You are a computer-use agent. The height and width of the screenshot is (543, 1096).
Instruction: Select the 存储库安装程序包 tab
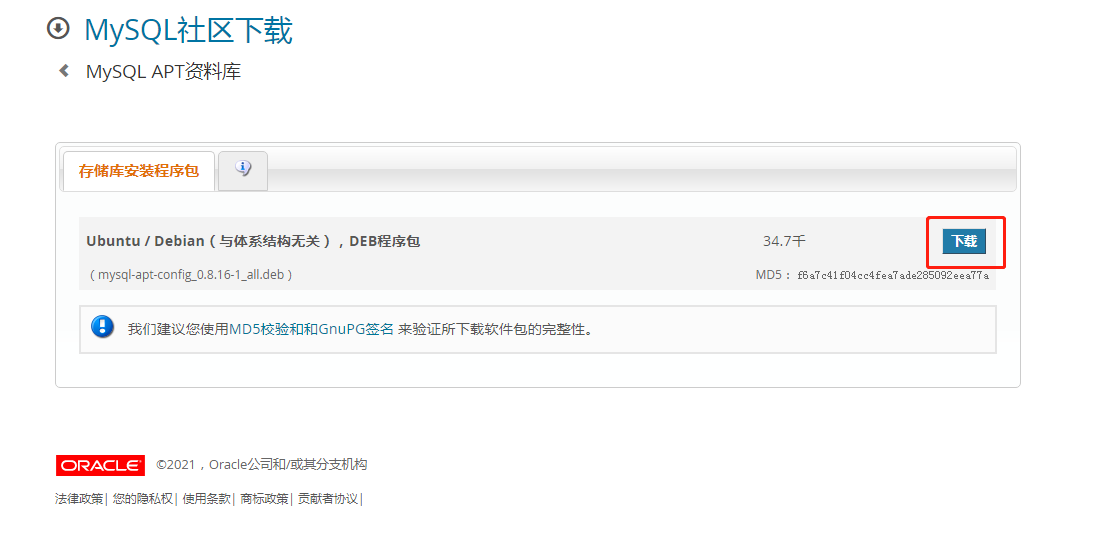[x=139, y=171]
